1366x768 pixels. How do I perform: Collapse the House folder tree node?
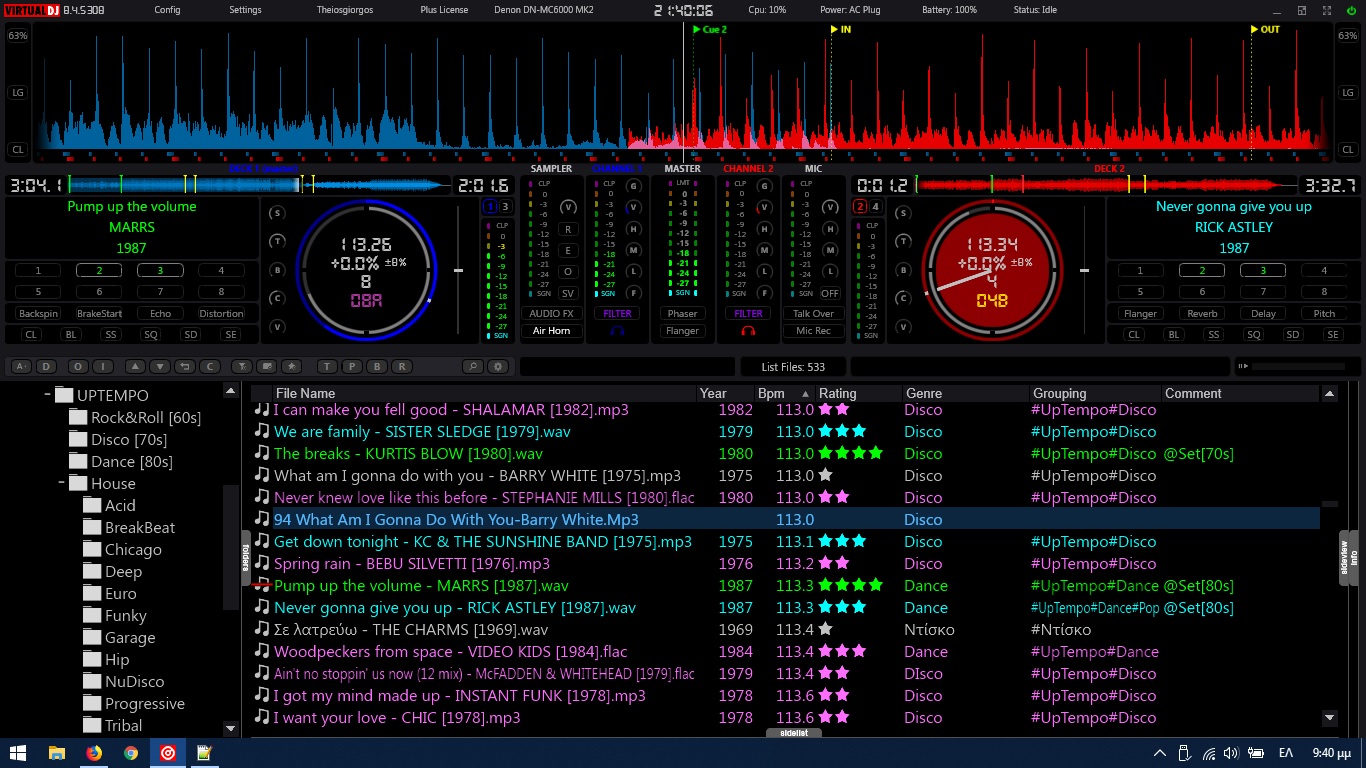point(62,484)
